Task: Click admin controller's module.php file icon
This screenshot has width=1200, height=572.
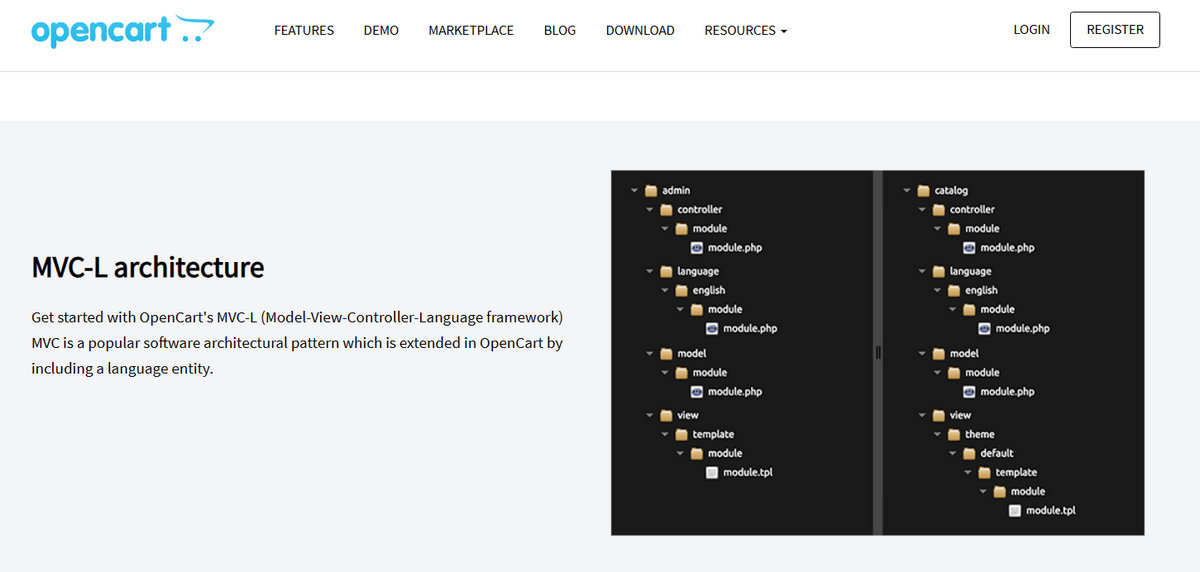Action: pos(697,248)
